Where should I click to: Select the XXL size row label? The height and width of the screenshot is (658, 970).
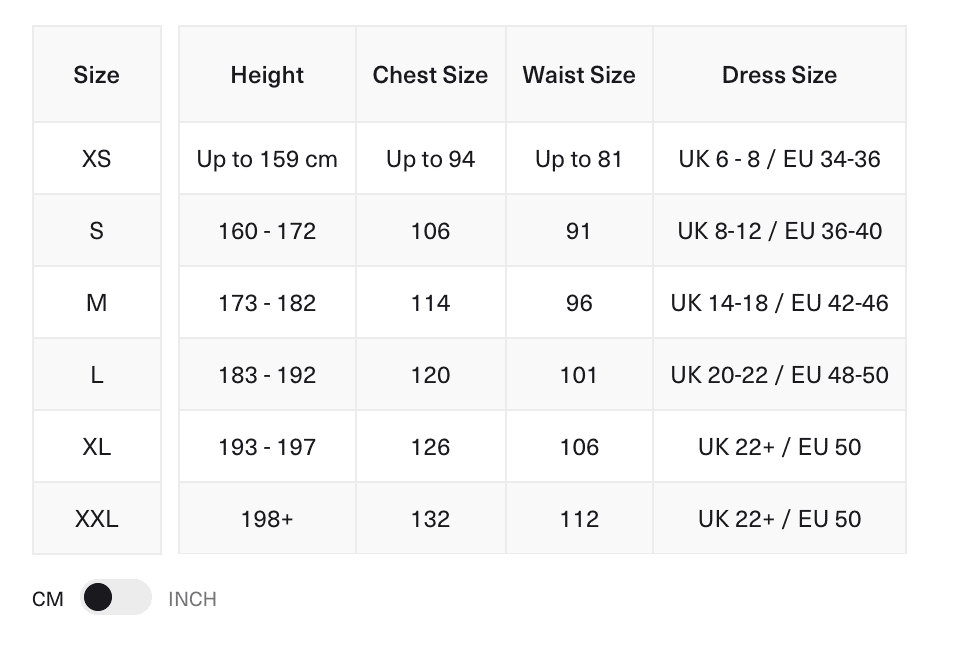96,519
